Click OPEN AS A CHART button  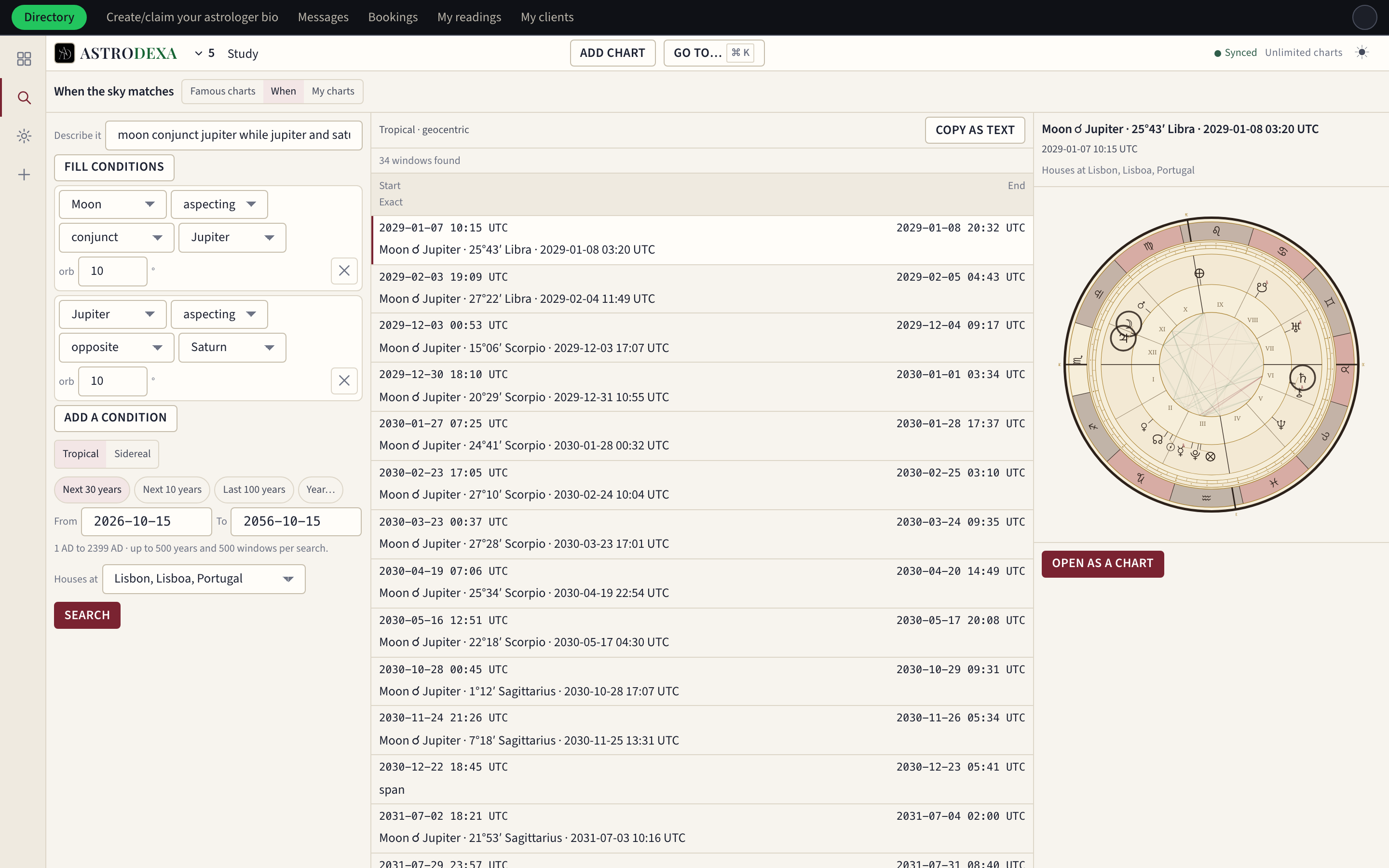[x=1103, y=564]
